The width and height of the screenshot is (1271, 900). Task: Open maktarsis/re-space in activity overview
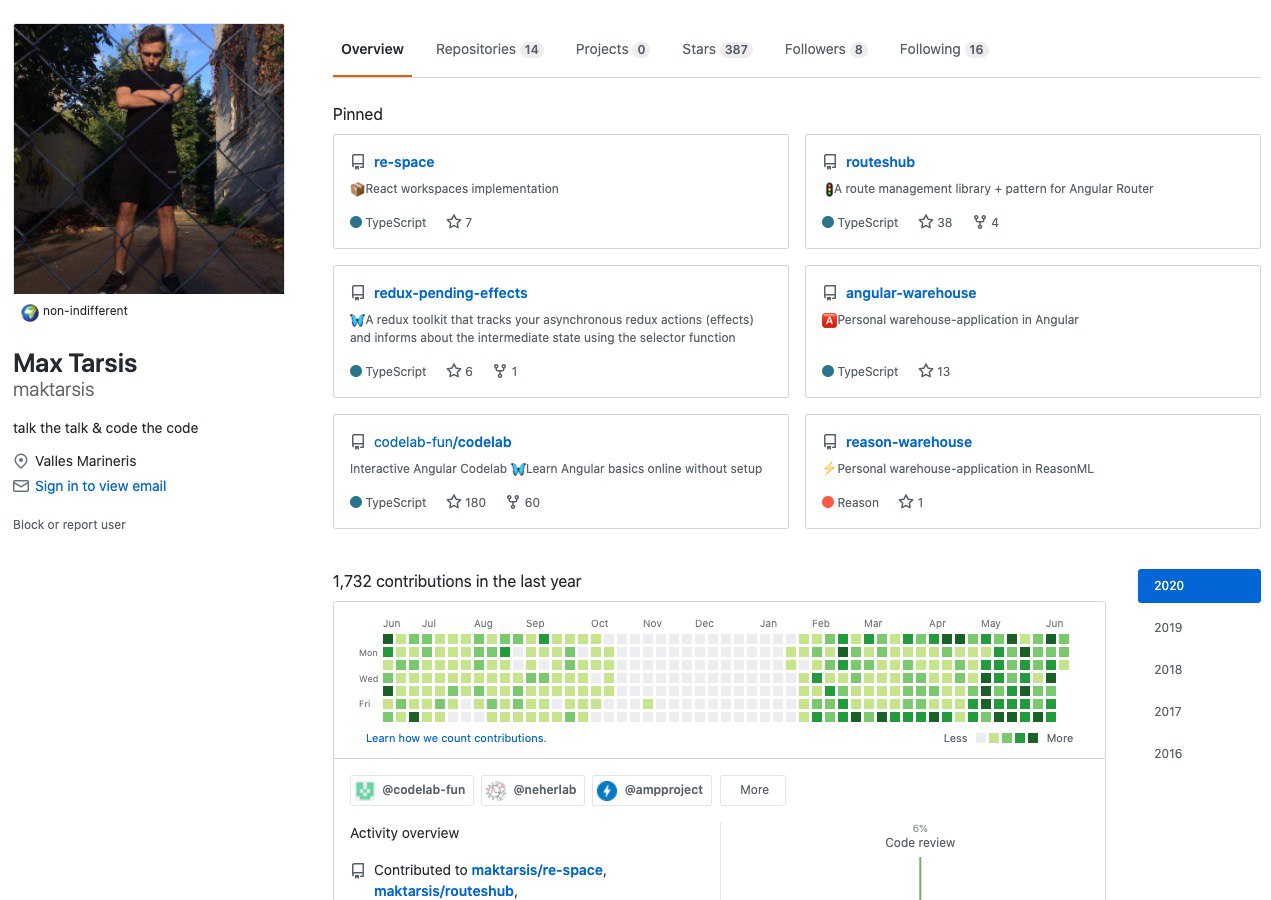537,870
